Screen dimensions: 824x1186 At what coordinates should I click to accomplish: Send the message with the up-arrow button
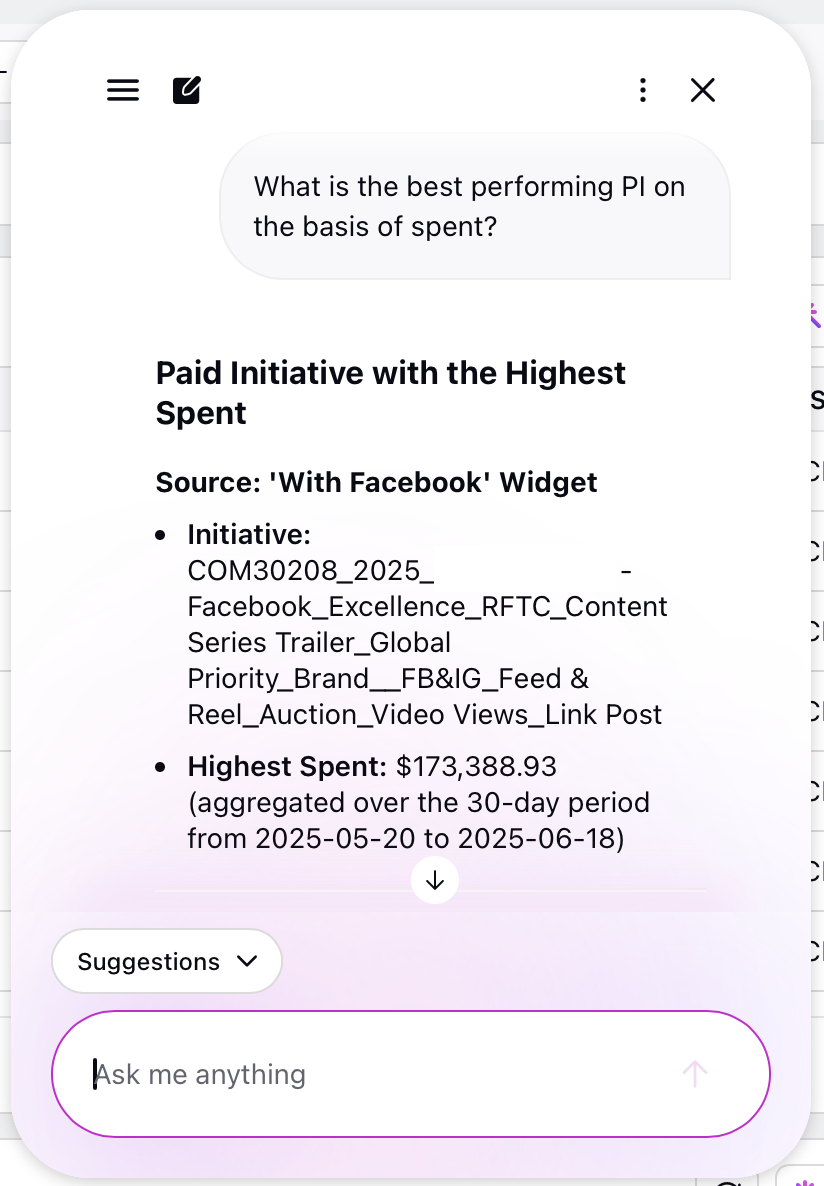pyautogui.click(x=695, y=1073)
